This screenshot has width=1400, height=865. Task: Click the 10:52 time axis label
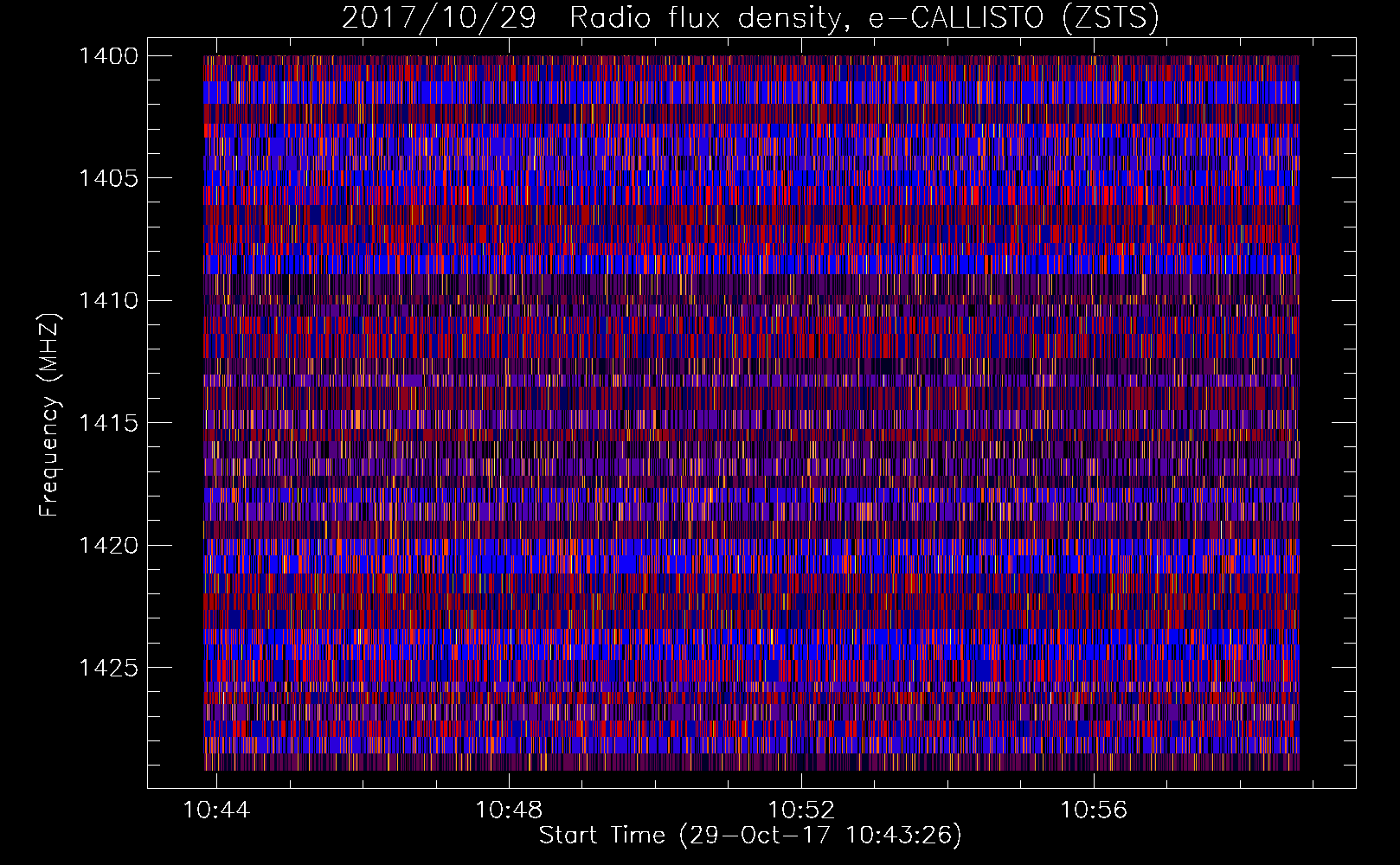click(801, 810)
